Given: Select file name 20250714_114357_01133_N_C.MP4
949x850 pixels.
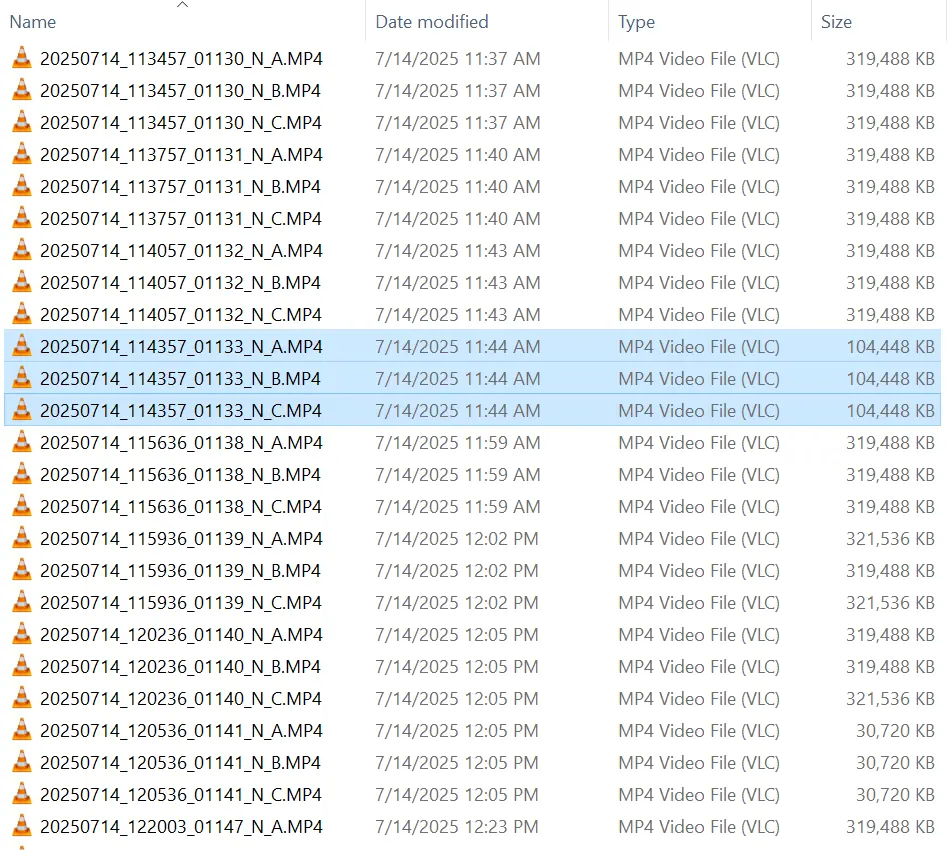Looking at the screenshot, I should click(180, 411).
